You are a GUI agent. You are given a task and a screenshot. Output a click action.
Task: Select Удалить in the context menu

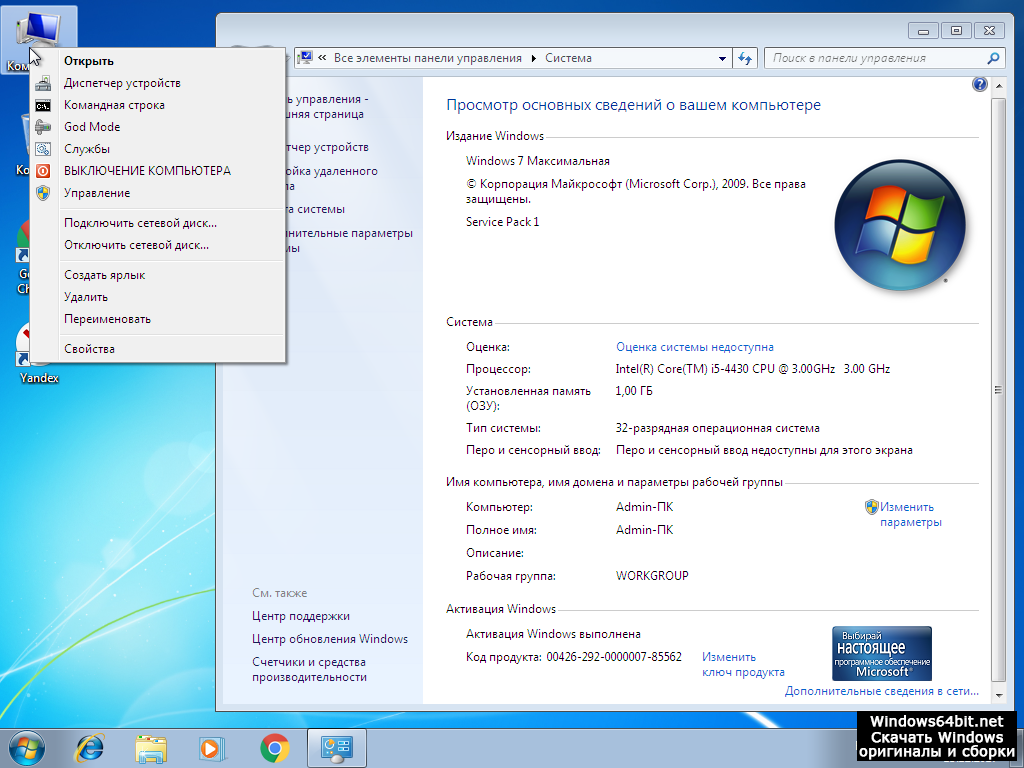point(86,297)
